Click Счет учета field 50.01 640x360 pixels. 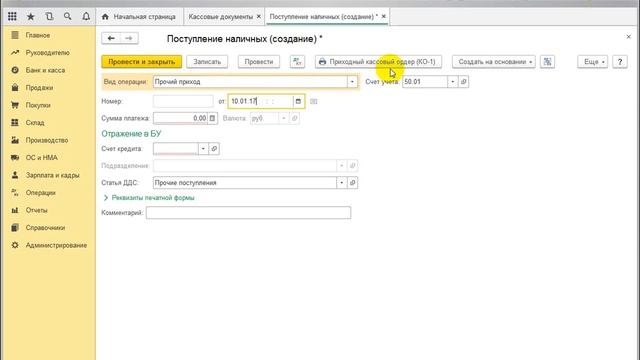(x=425, y=82)
